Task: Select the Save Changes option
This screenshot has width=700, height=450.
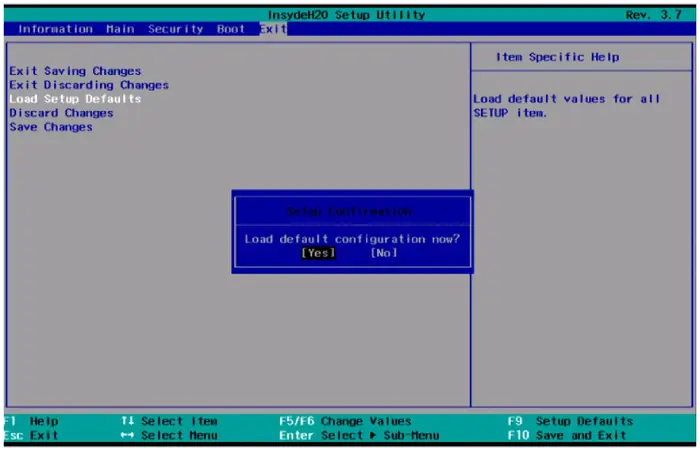Action: tap(51, 127)
